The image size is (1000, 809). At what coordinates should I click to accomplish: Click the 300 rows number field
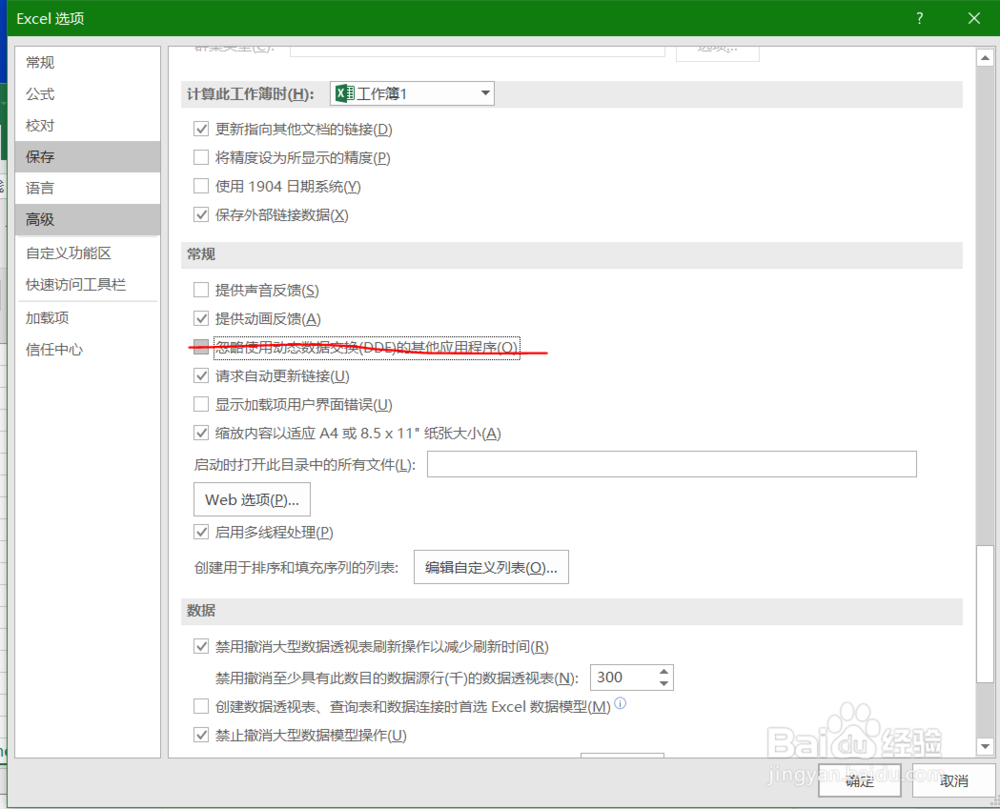(x=624, y=678)
